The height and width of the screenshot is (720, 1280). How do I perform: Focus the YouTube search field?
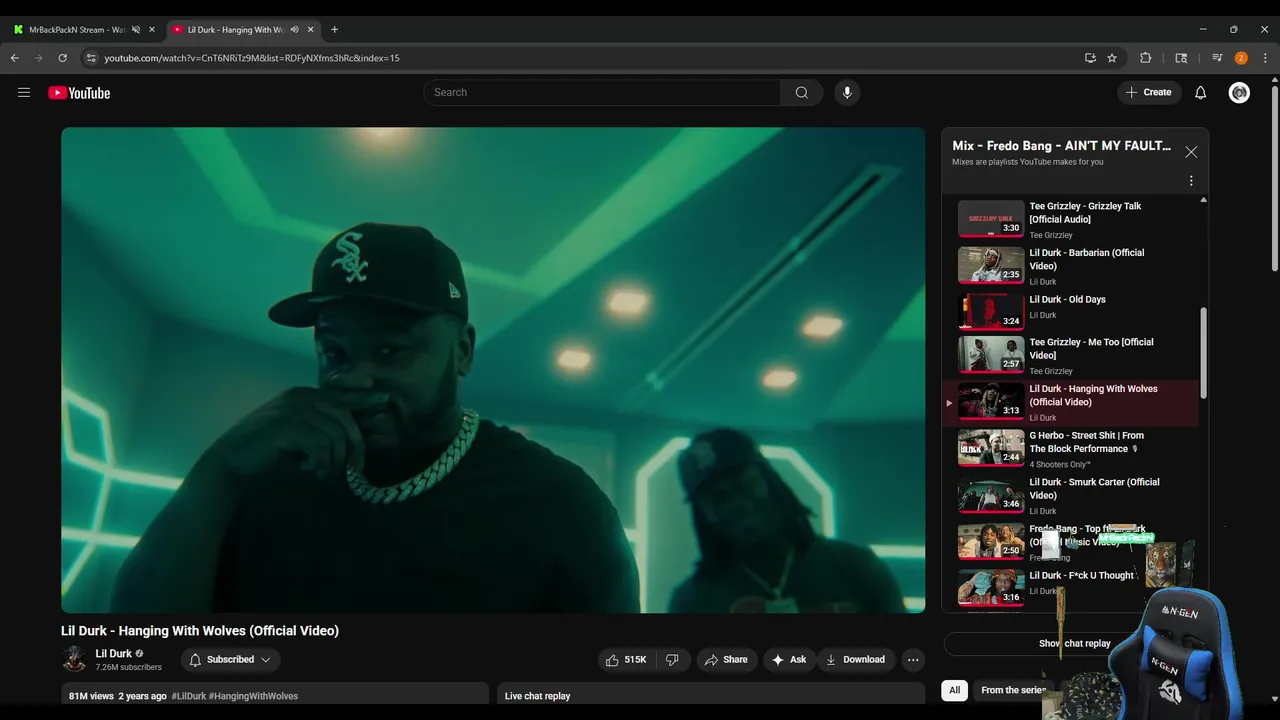[602, 92]
